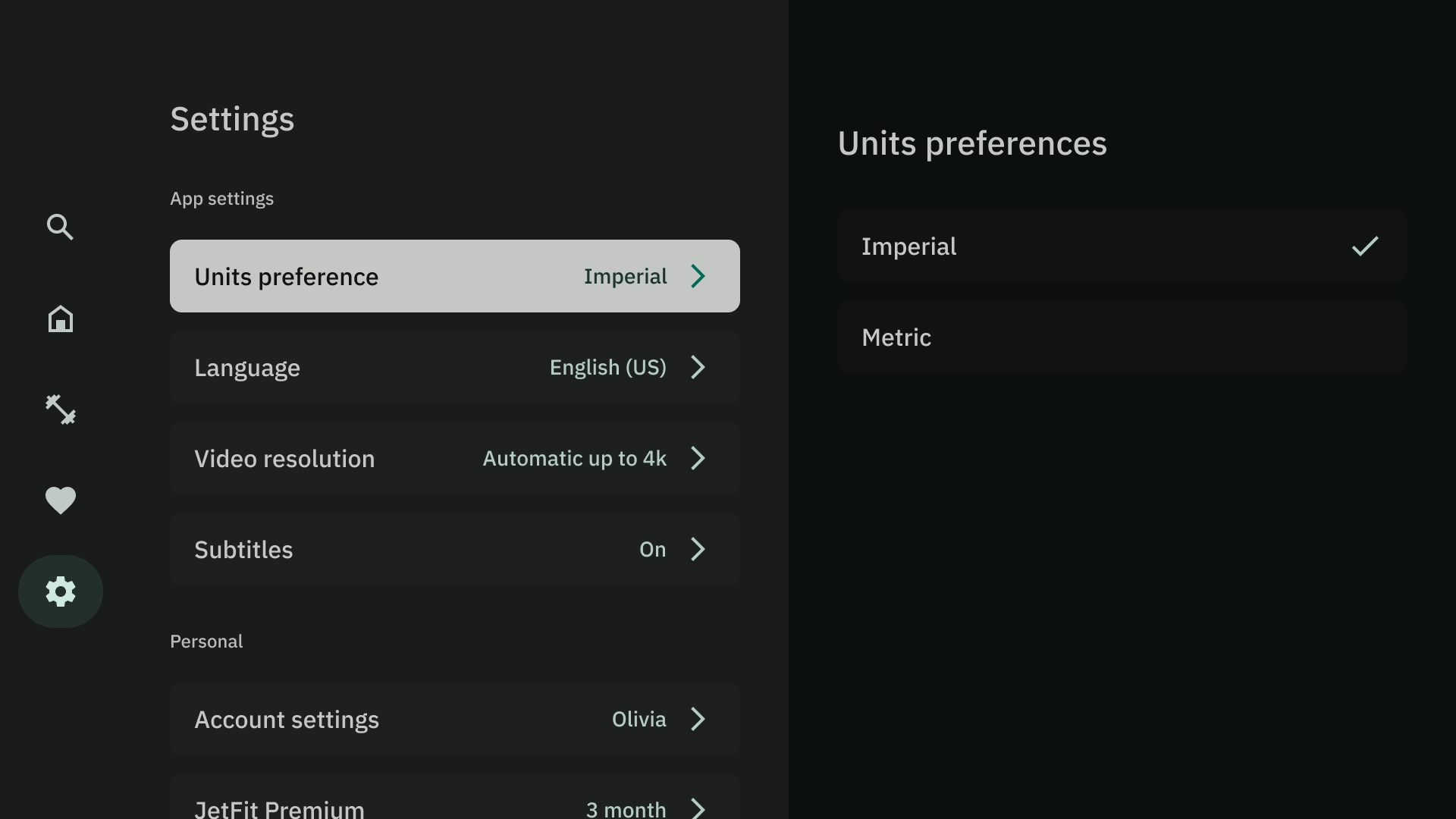Expand the Video resolution options
This screenshot has height=819, width=1456.
tap(454, 457)
